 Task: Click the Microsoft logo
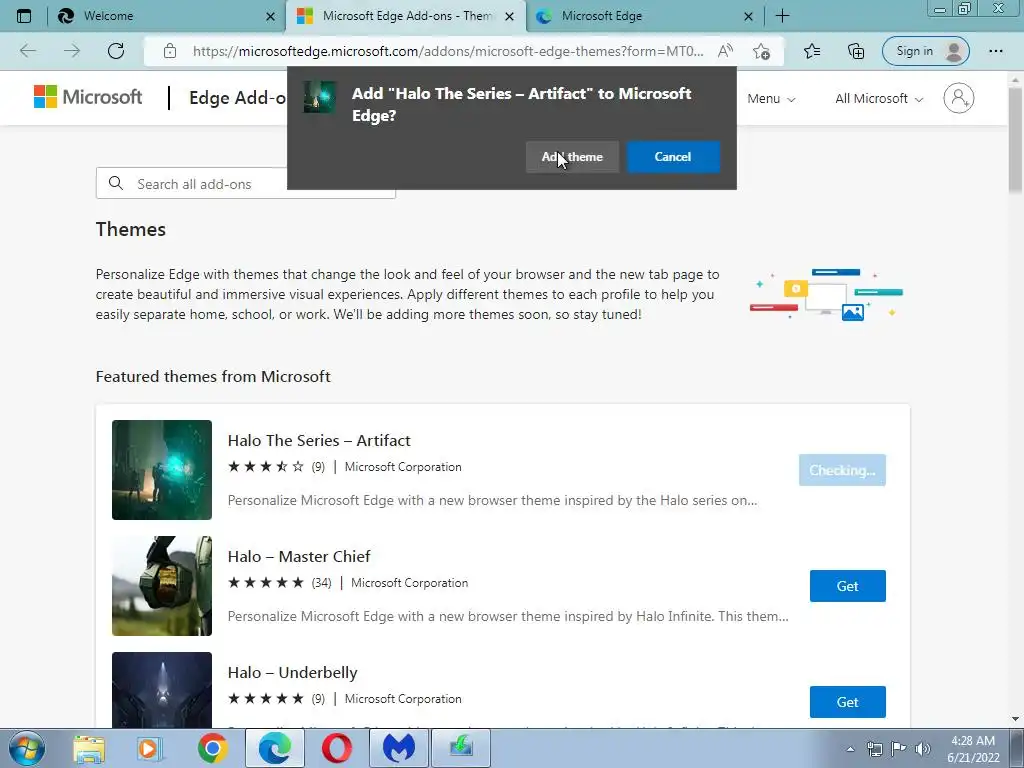tap(88, 97)
